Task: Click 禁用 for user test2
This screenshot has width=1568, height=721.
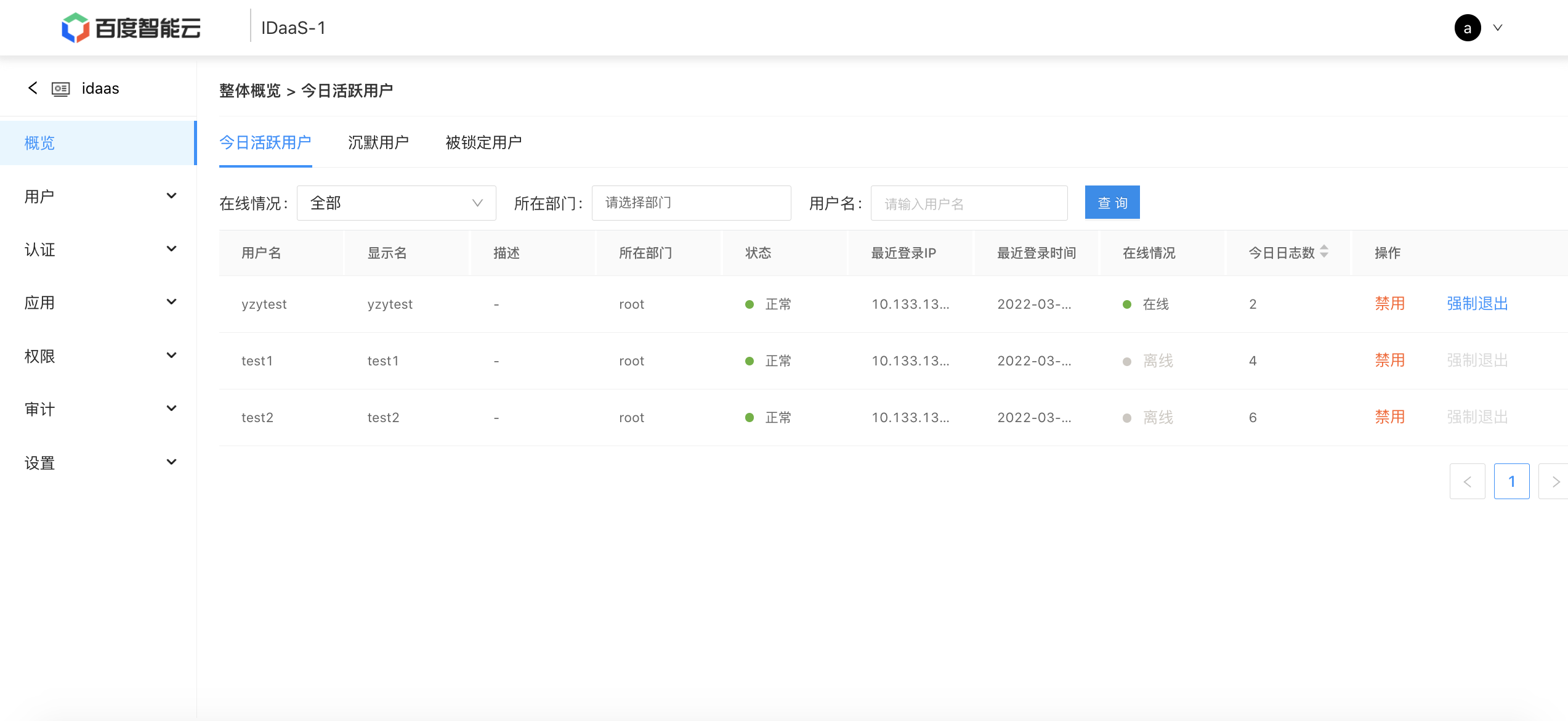Action: tap(1390, 417)
